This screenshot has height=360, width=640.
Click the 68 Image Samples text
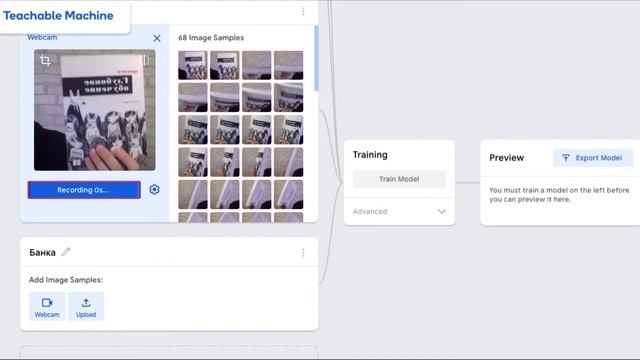pos(211,38)
